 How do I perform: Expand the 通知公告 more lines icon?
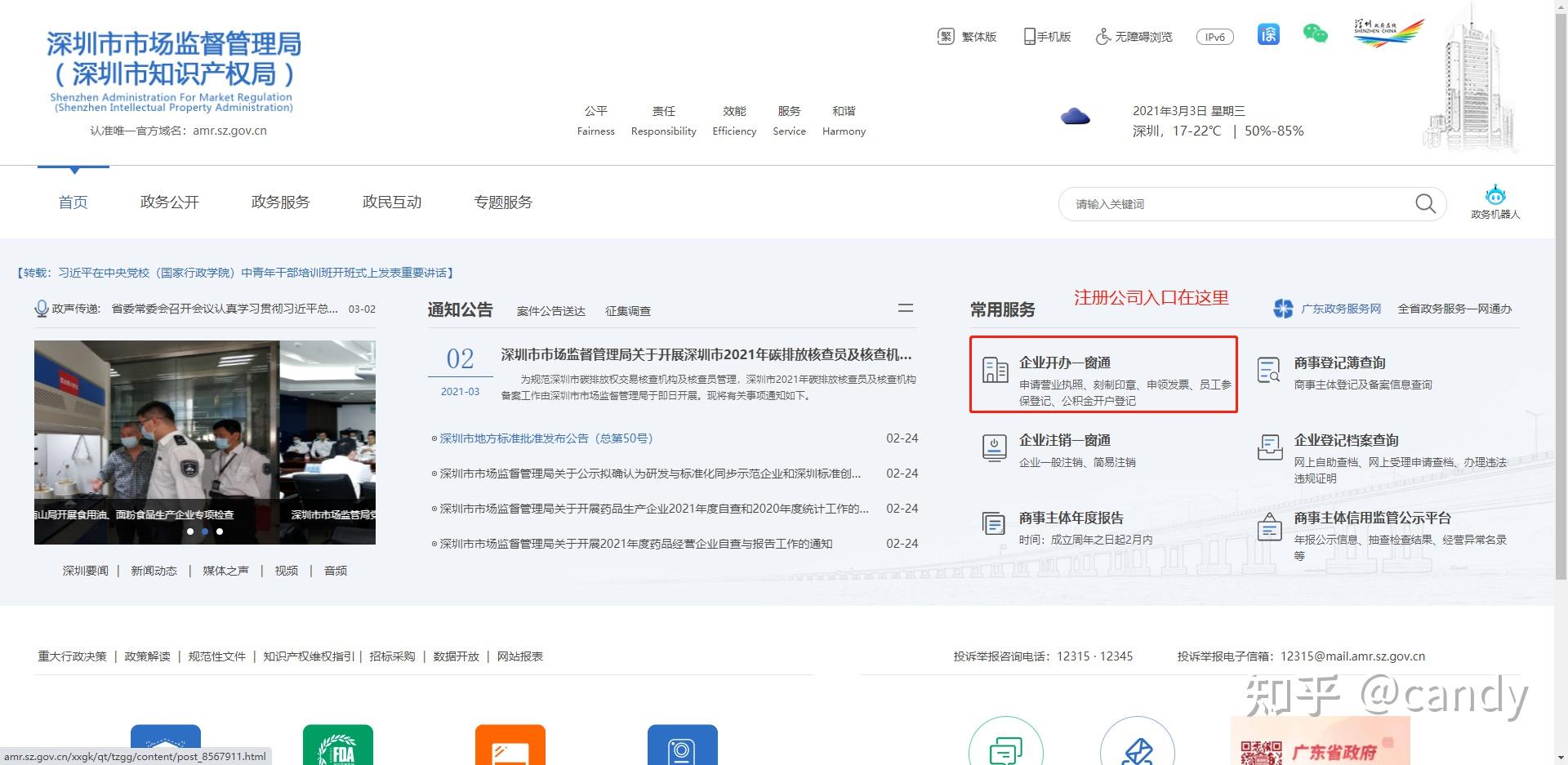click(906, 308)
